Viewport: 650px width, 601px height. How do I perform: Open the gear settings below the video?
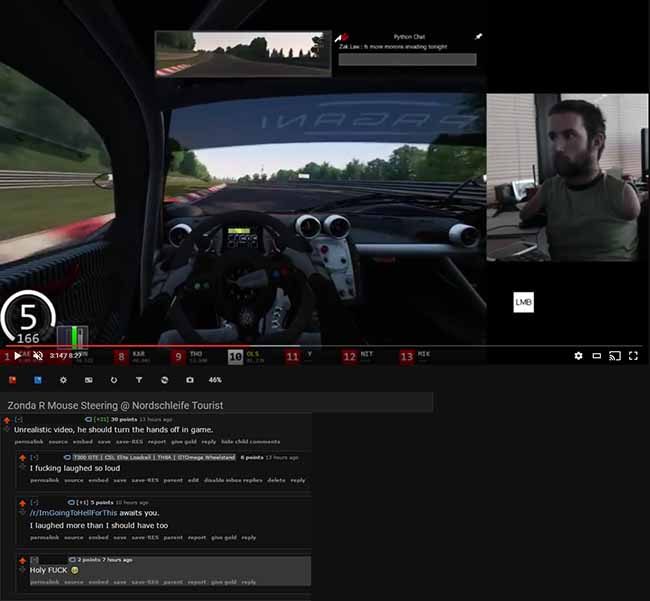coord(63,380)
